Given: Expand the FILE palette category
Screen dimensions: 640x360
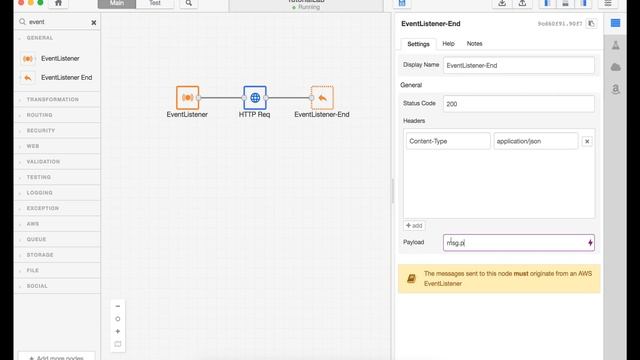Looking at the screenshot, I should (x=33, y=270).
